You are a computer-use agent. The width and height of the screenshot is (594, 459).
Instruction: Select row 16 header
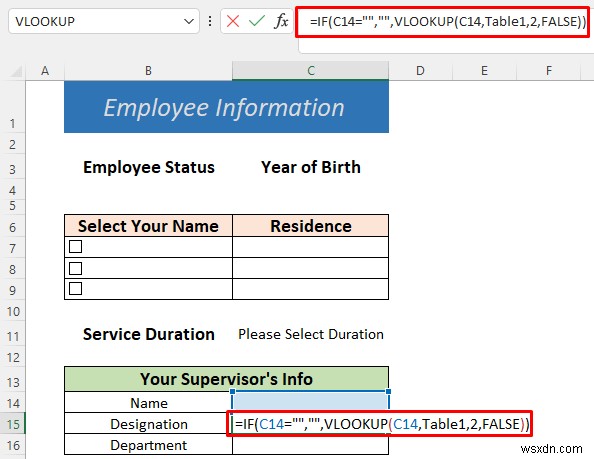13,444
